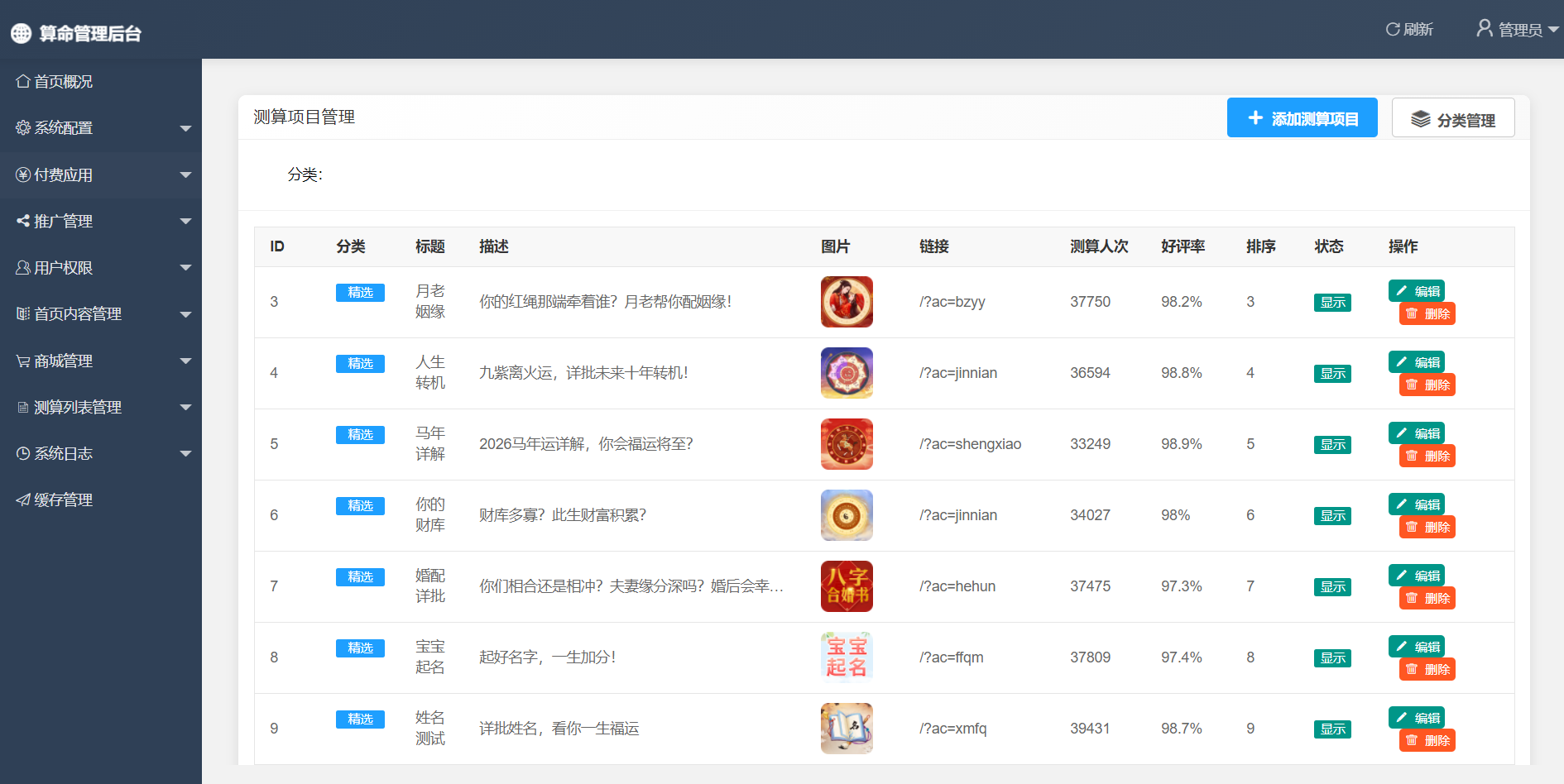The height and width of the screenshot is (784, 1564).
Task: Toggle 显示 status for 月老姻缘 row
Action: click(1331, 303)
